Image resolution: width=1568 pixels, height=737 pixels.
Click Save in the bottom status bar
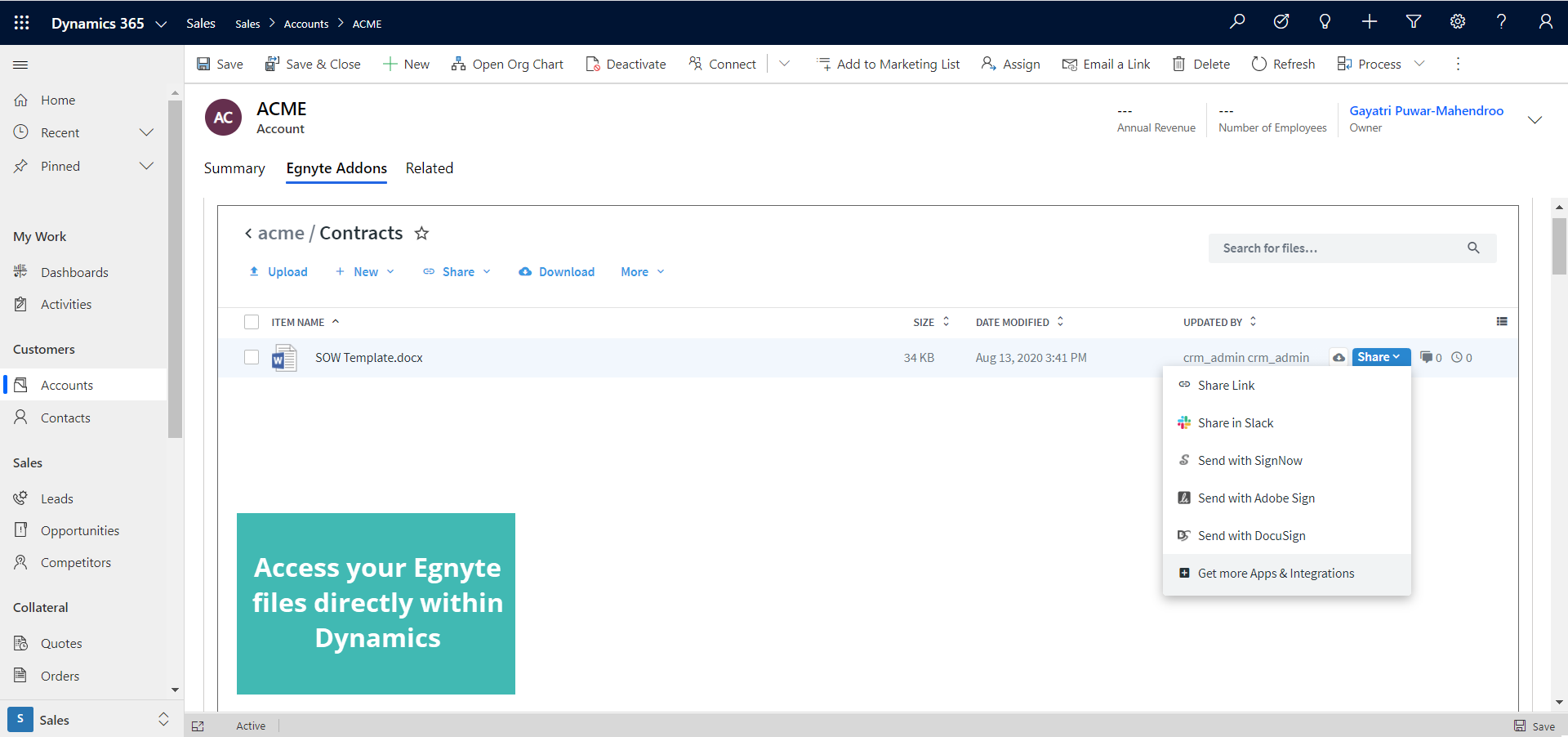[x=1535, y=726]
